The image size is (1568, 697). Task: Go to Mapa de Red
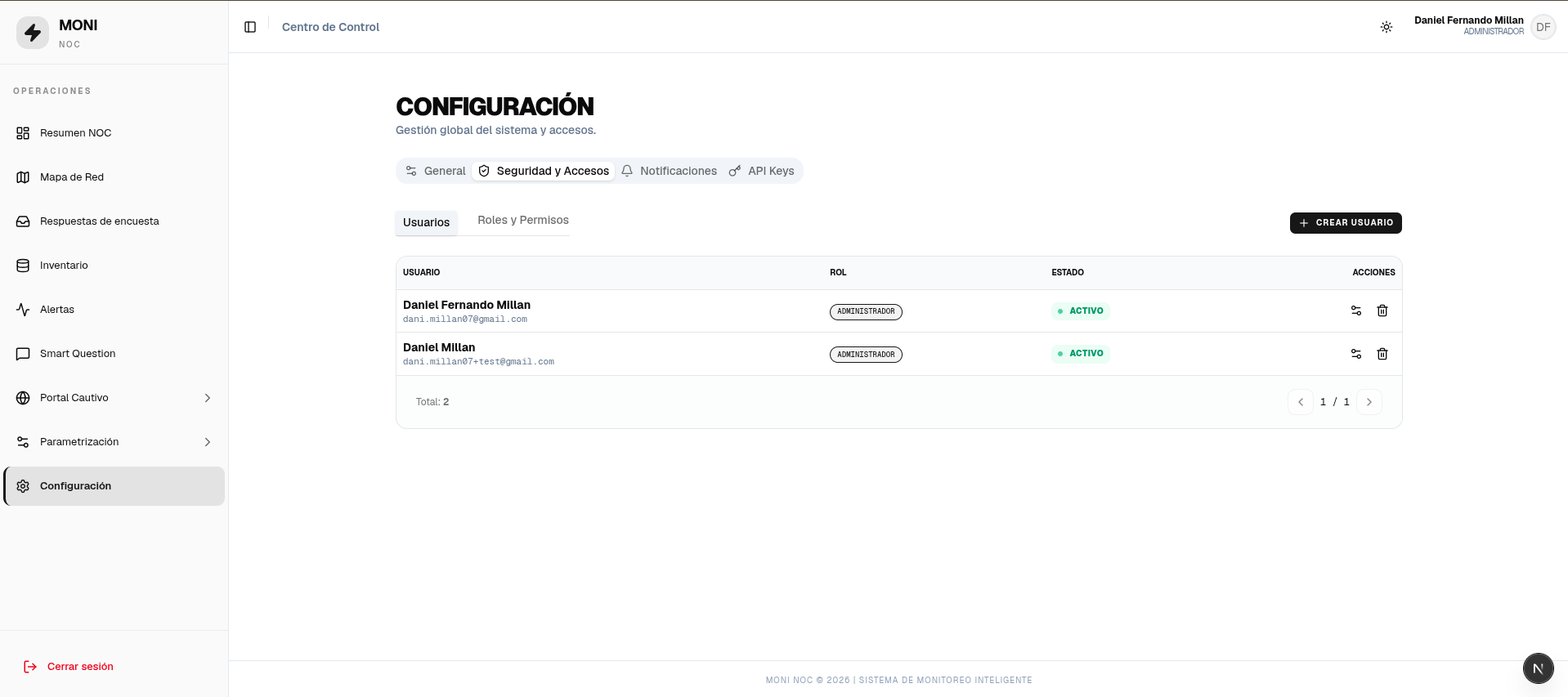[114, 177]
